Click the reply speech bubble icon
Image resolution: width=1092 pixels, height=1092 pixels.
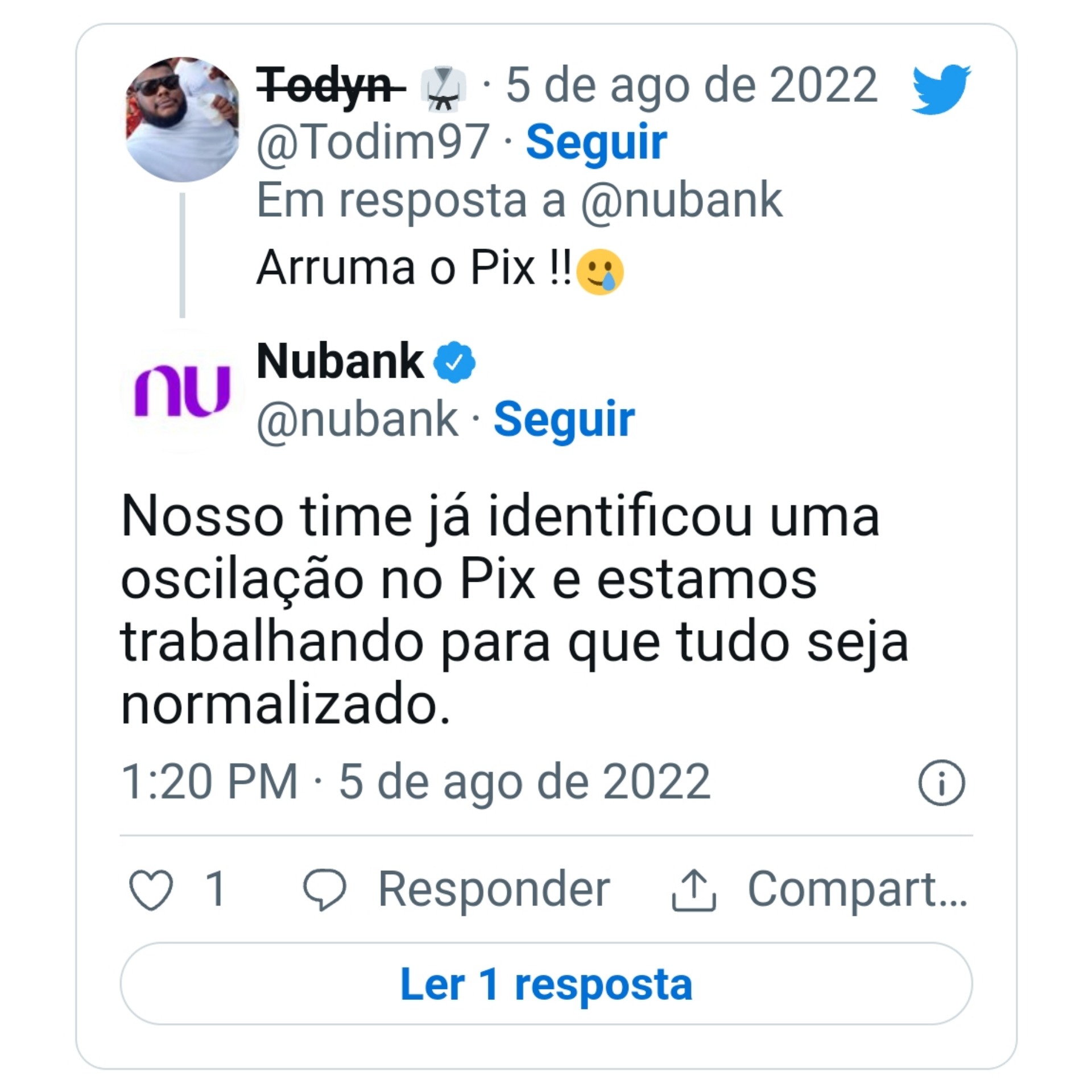click(x=324, y=890)
